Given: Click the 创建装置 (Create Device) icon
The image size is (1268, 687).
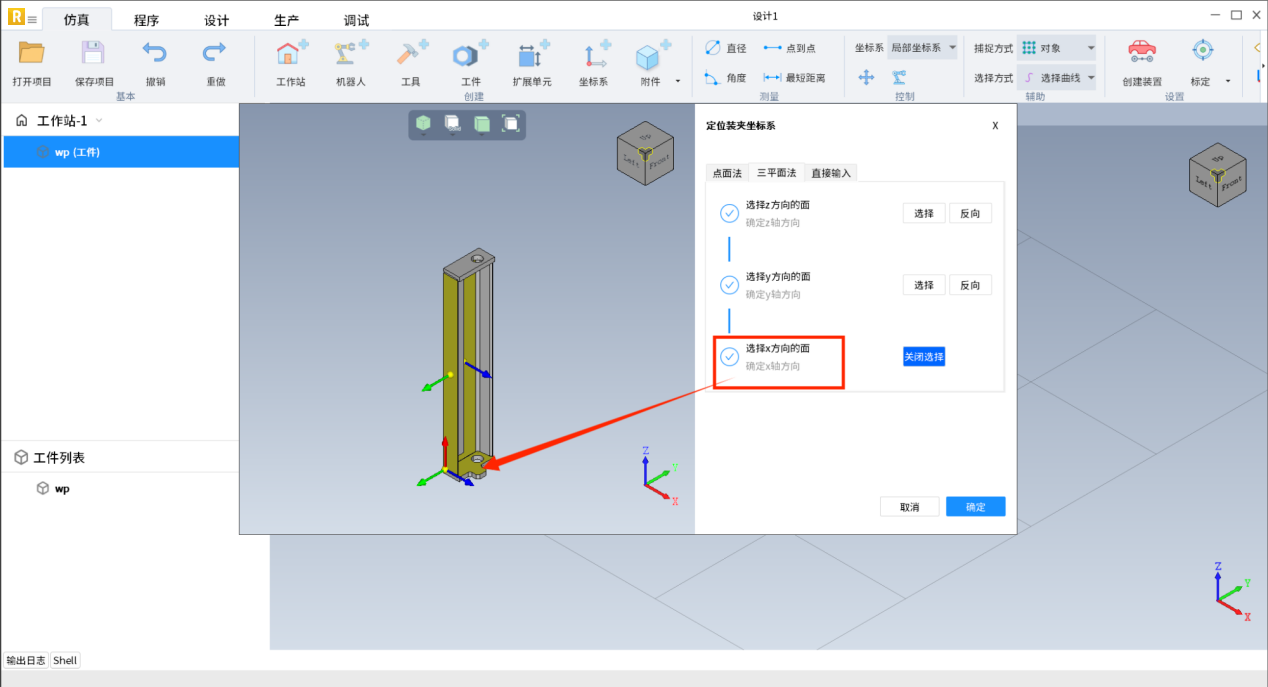Looking at the screenshot, I should tap(1141, 55).
